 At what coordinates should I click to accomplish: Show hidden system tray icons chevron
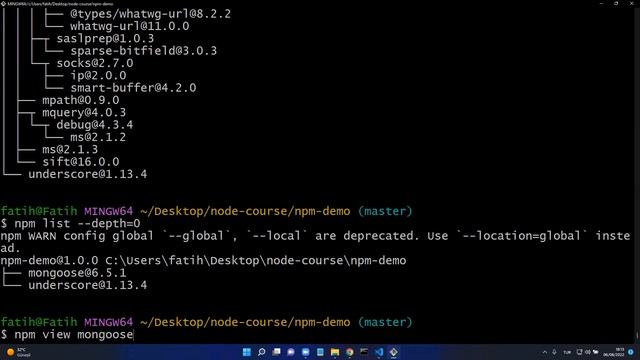pos(544,352)
